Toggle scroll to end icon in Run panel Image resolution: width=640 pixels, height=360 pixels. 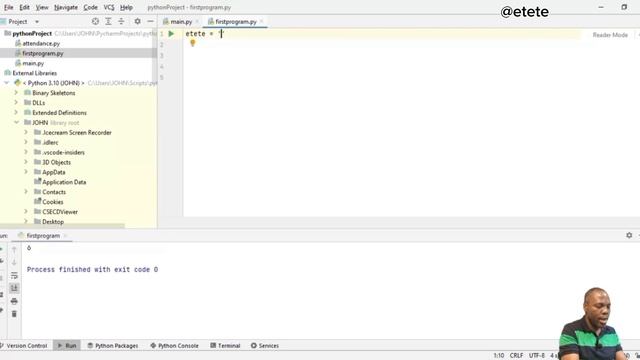point(14,288)
